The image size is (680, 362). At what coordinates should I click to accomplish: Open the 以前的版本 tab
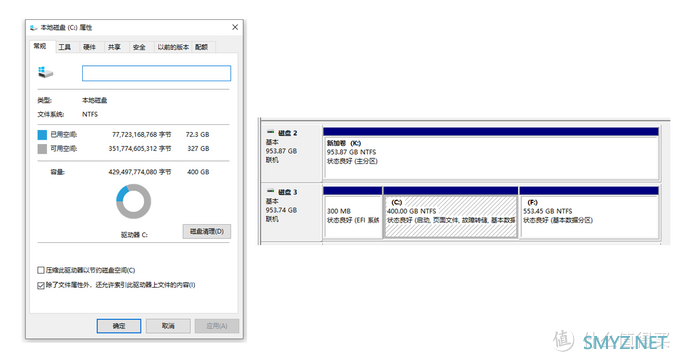[x=173, y=47]
